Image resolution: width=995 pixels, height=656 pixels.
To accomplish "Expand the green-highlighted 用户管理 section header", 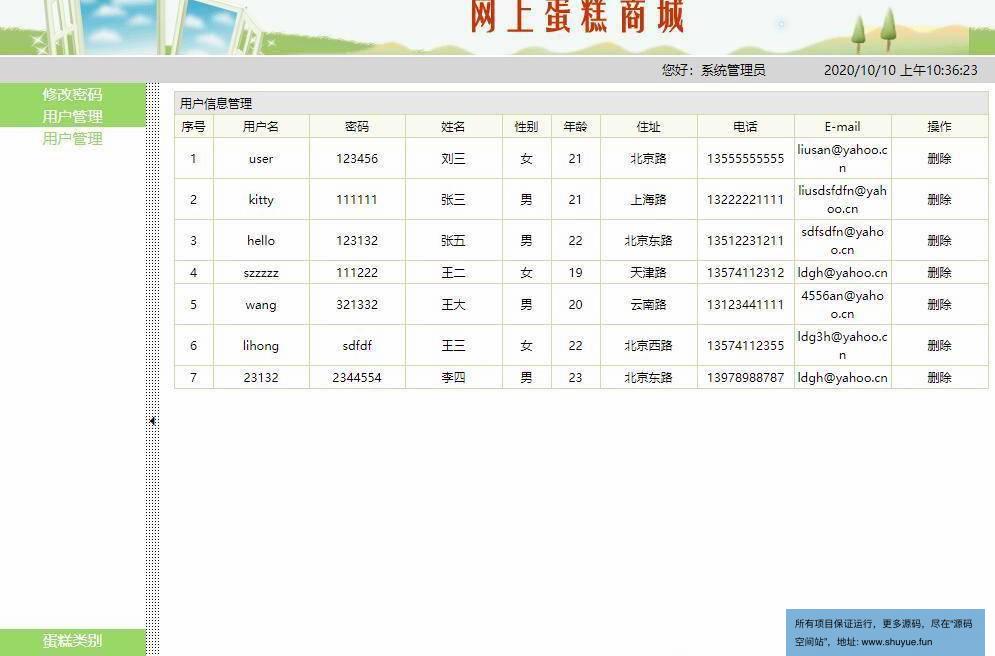I will click(x=72, y=116).
